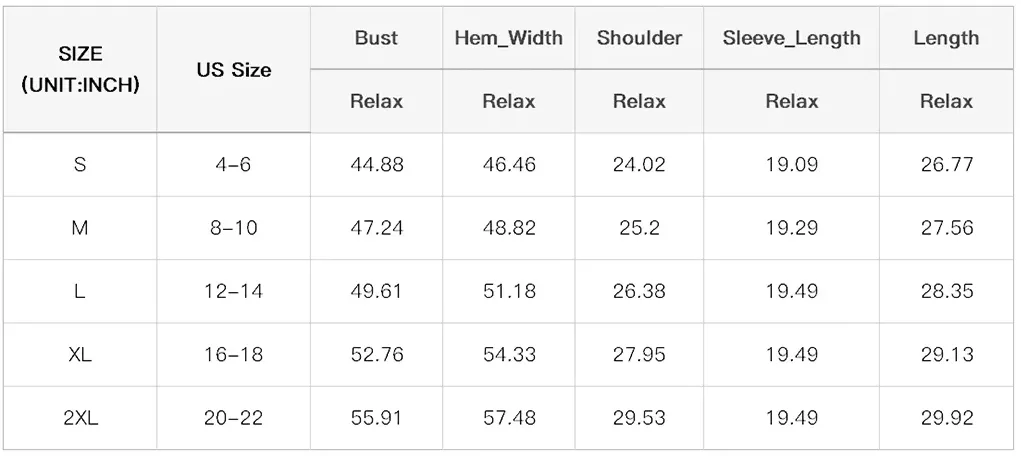Click the bust value 44.88
The height and width of the screenshot is (456, 1021).
click(x=376, y=165)
